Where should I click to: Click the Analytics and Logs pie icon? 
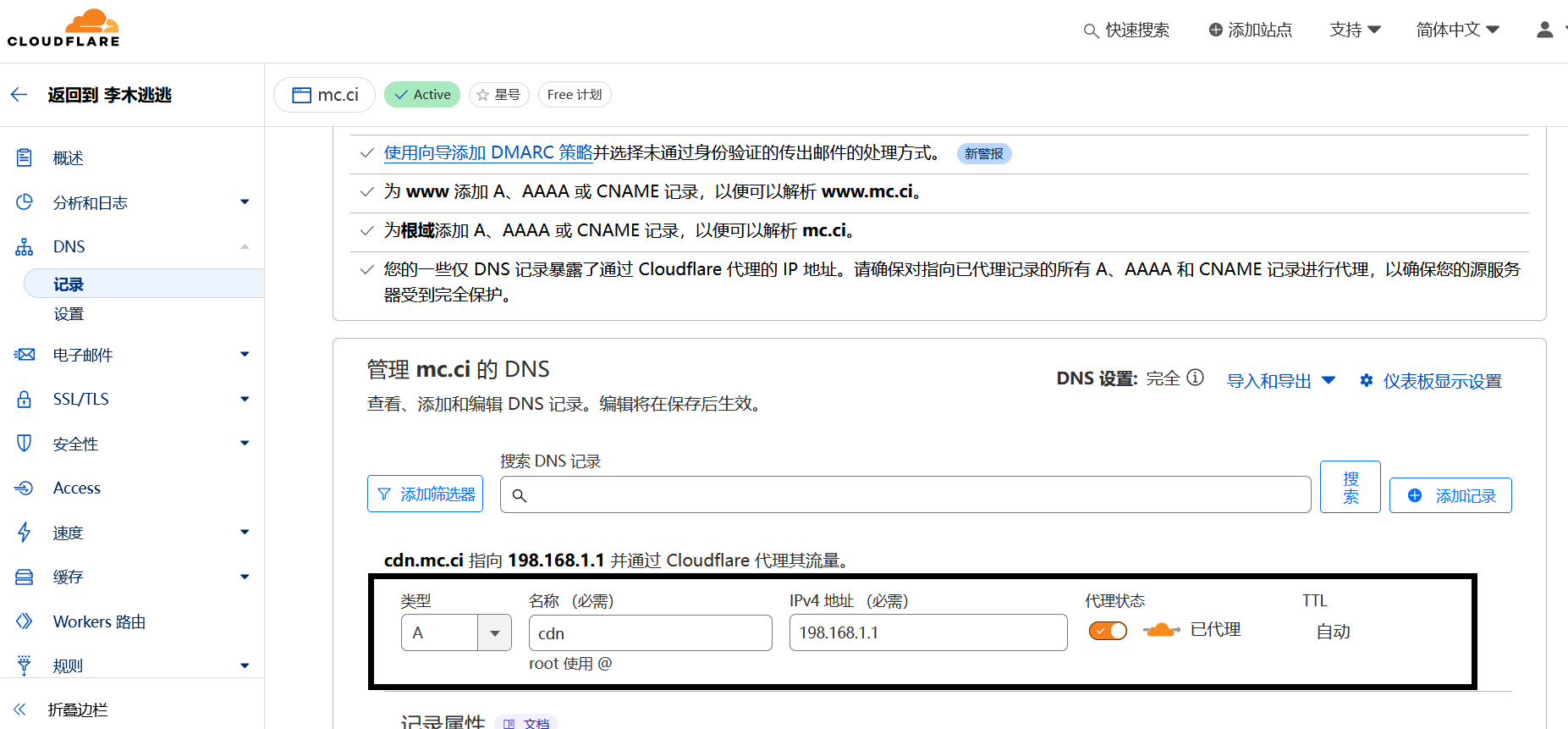coord(25,202)
